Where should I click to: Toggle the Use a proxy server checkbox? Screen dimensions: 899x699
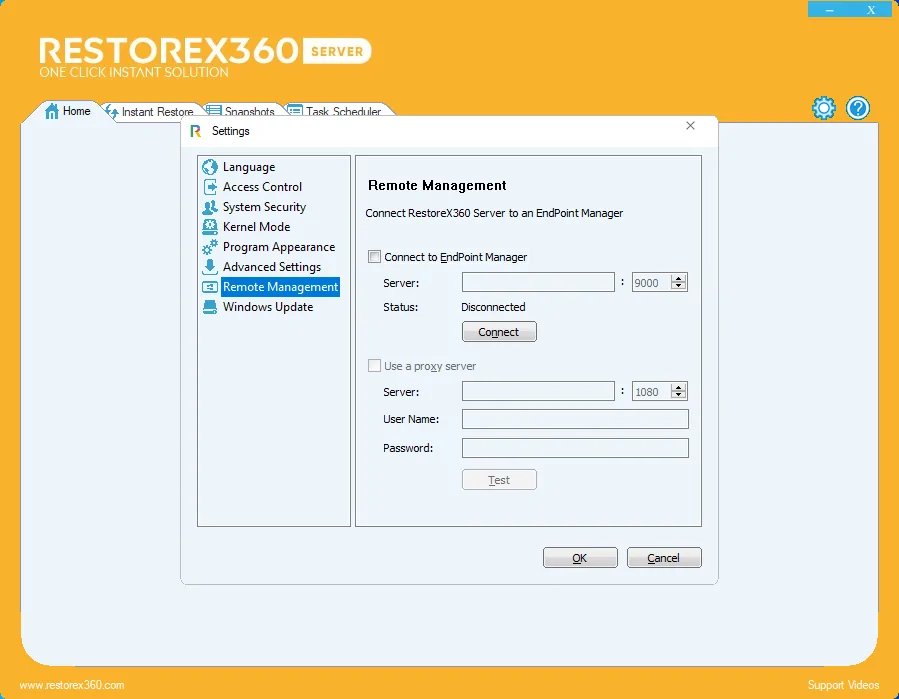pyautogui.click(x=374, y=366)
